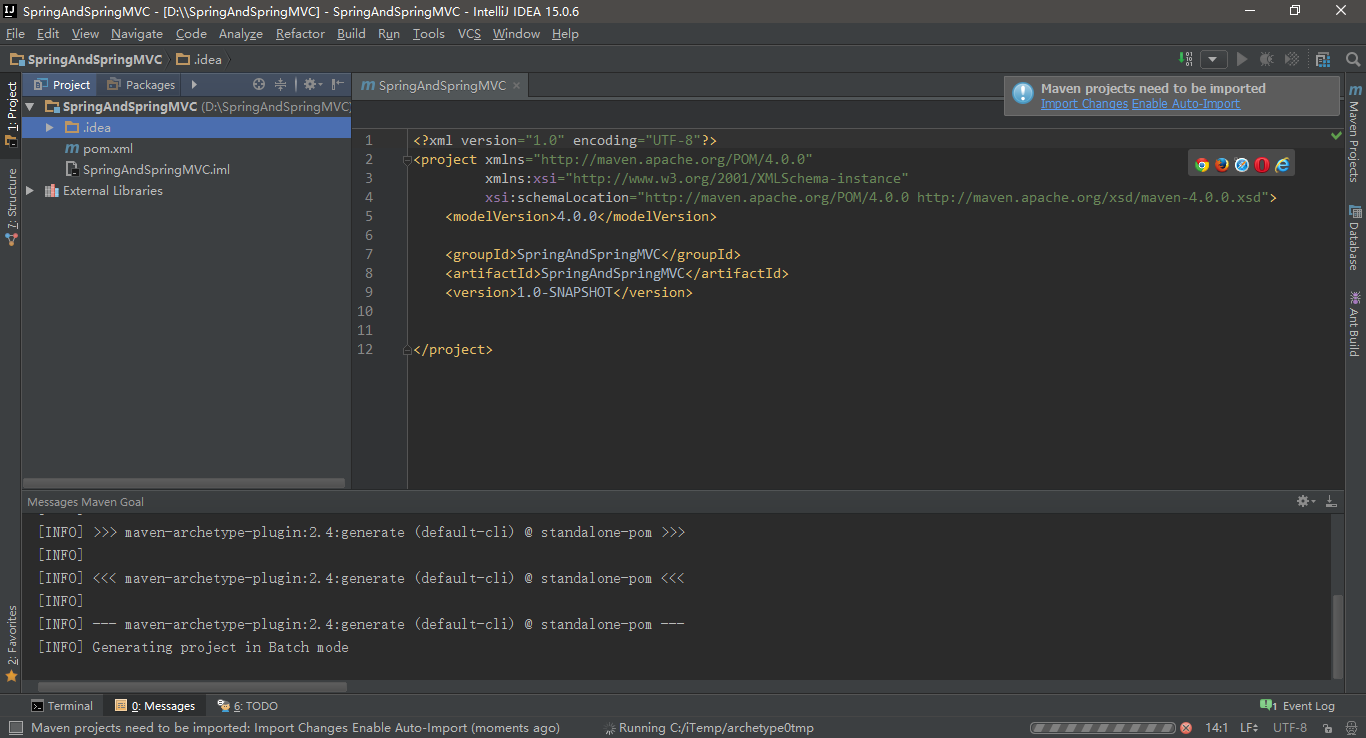Click the Debug bug icon

[x=1266, y=60]
